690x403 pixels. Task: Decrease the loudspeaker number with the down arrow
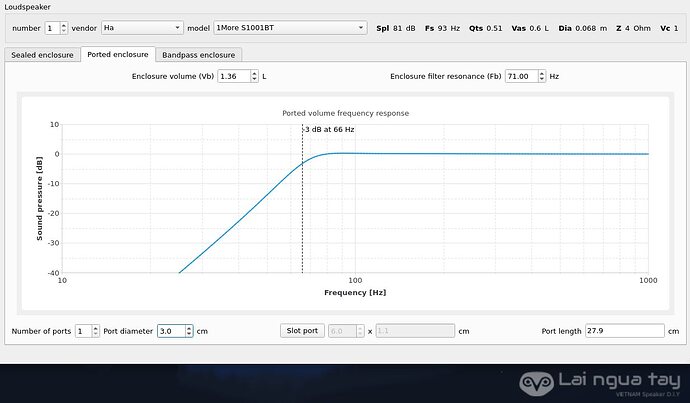(64, 32)
